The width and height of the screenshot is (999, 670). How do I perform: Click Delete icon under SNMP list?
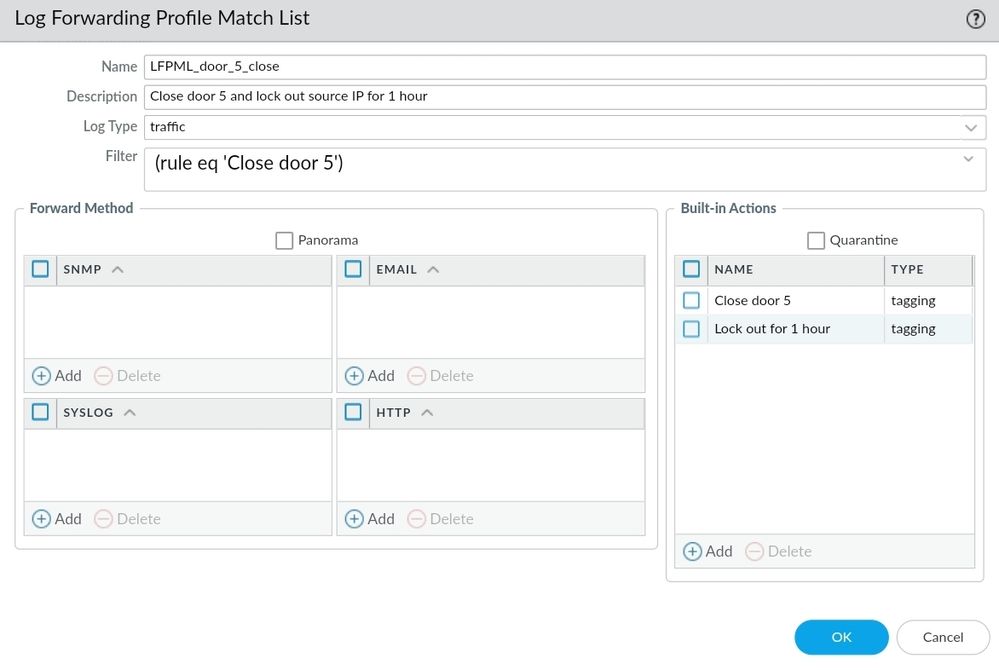[104, 376]
